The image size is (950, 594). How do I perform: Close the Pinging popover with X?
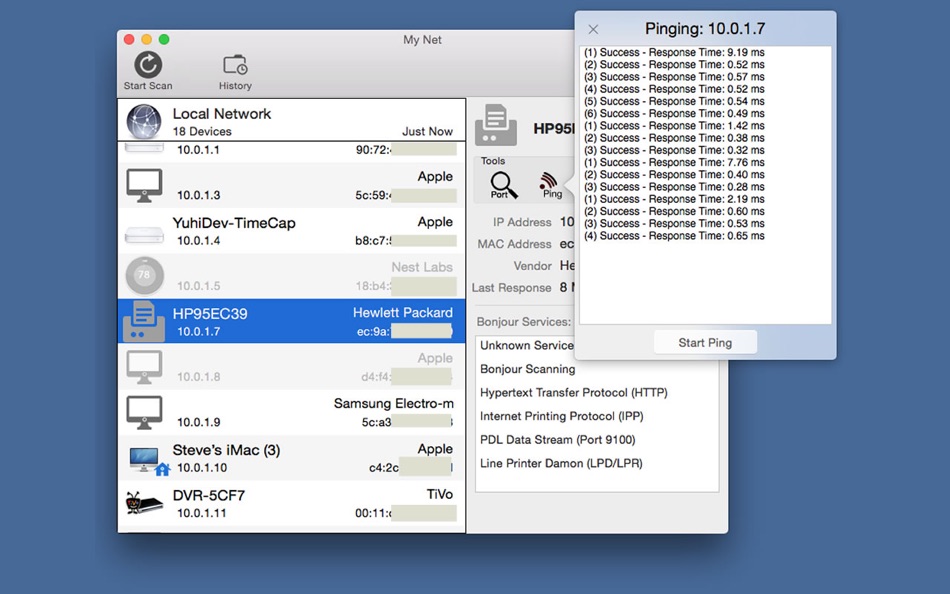pos(593,29)
